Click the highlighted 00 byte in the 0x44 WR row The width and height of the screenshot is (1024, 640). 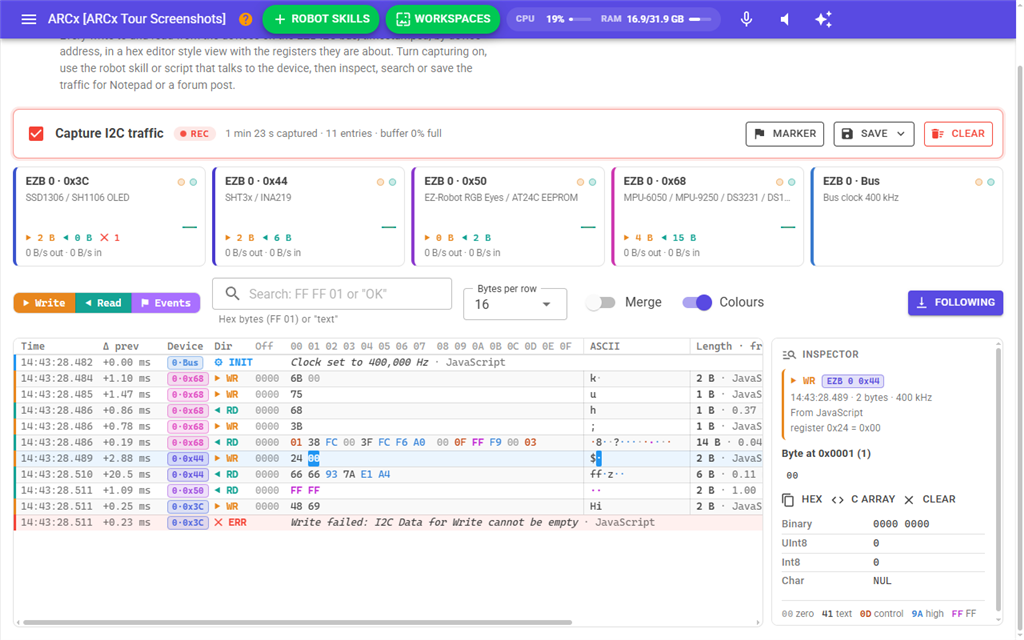pyautogui.click(x=313, y=458)
